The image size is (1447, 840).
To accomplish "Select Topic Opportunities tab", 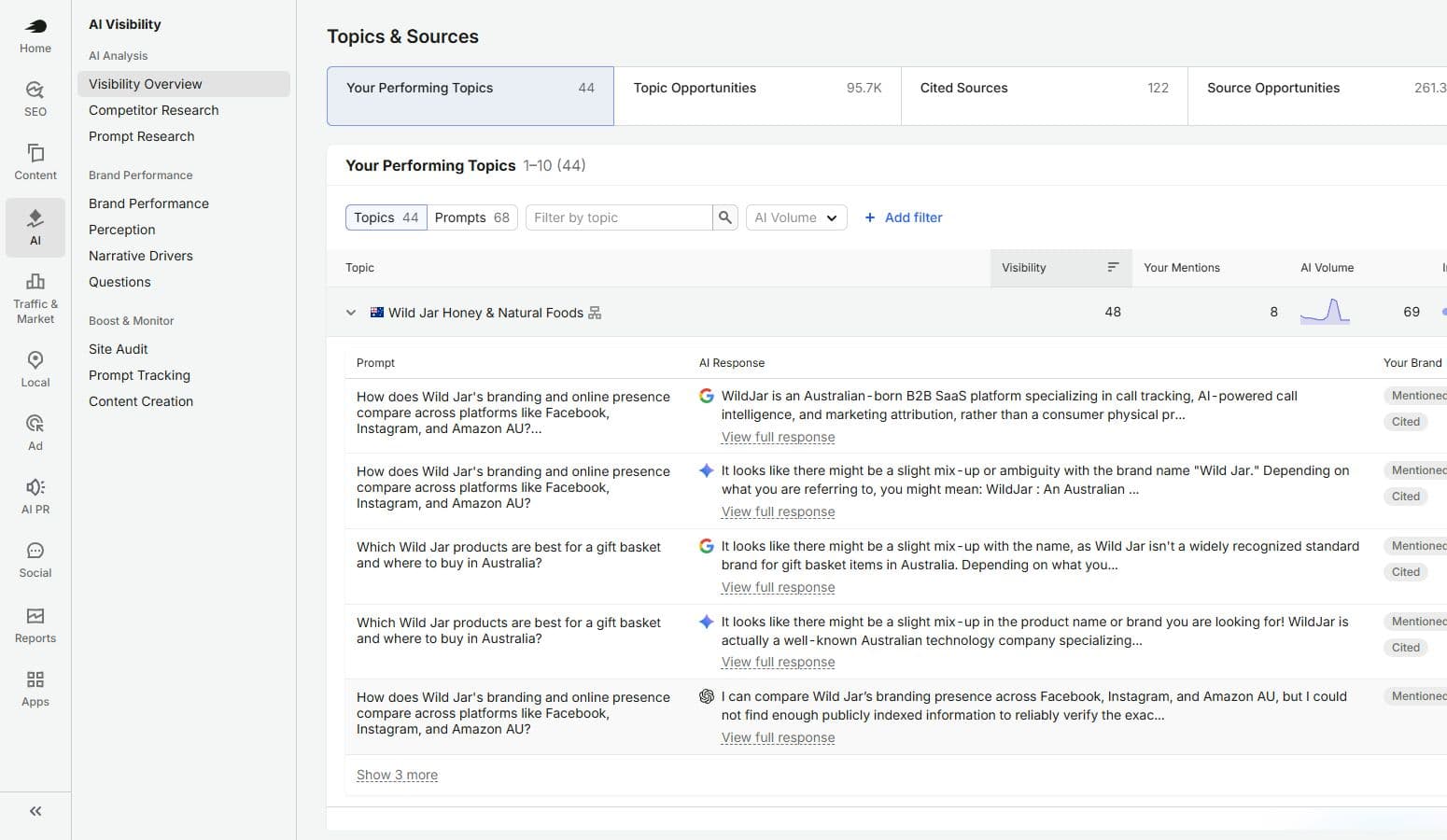I will click(757, 96).
